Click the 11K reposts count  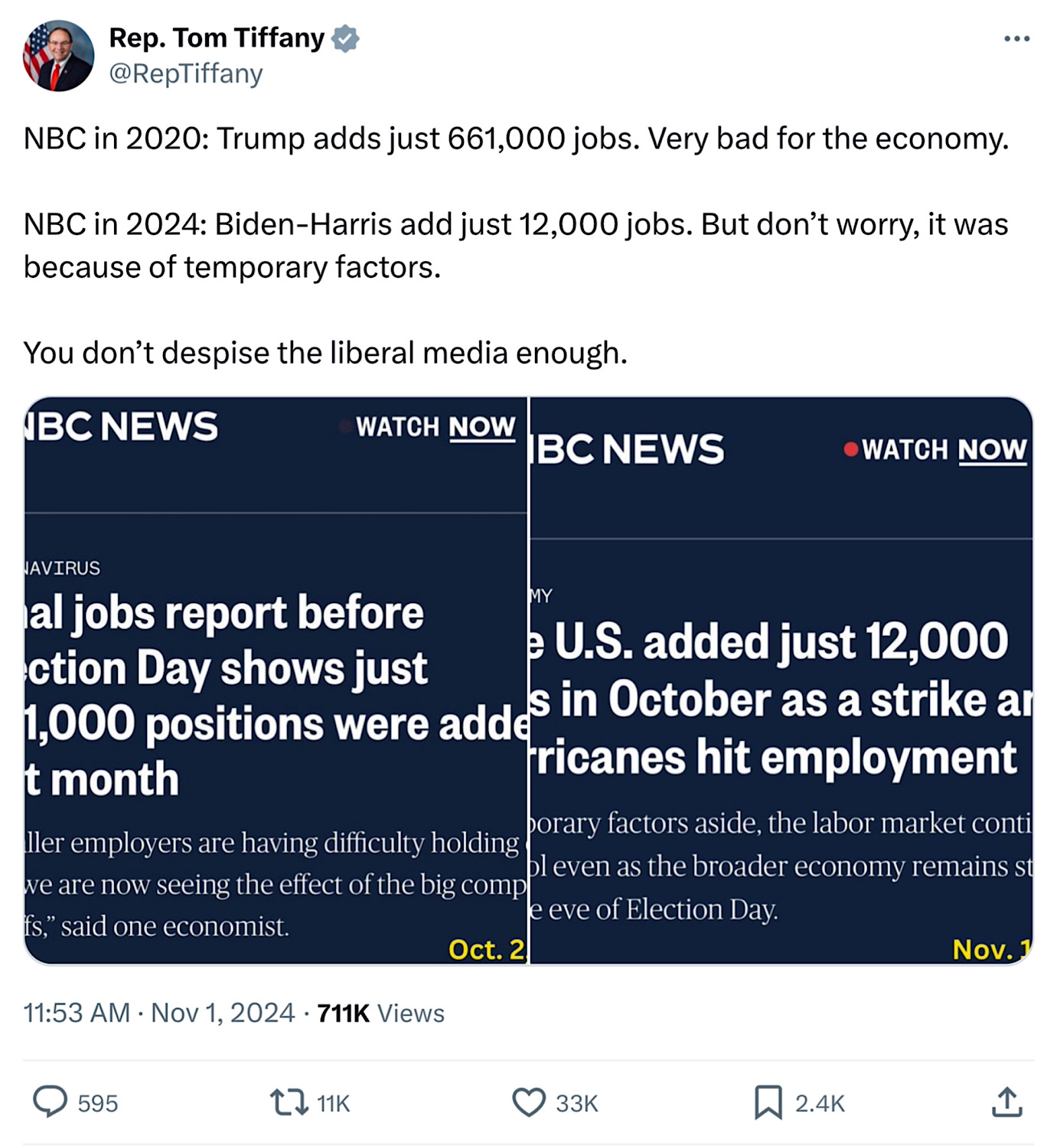click(x=333, y=1103)
